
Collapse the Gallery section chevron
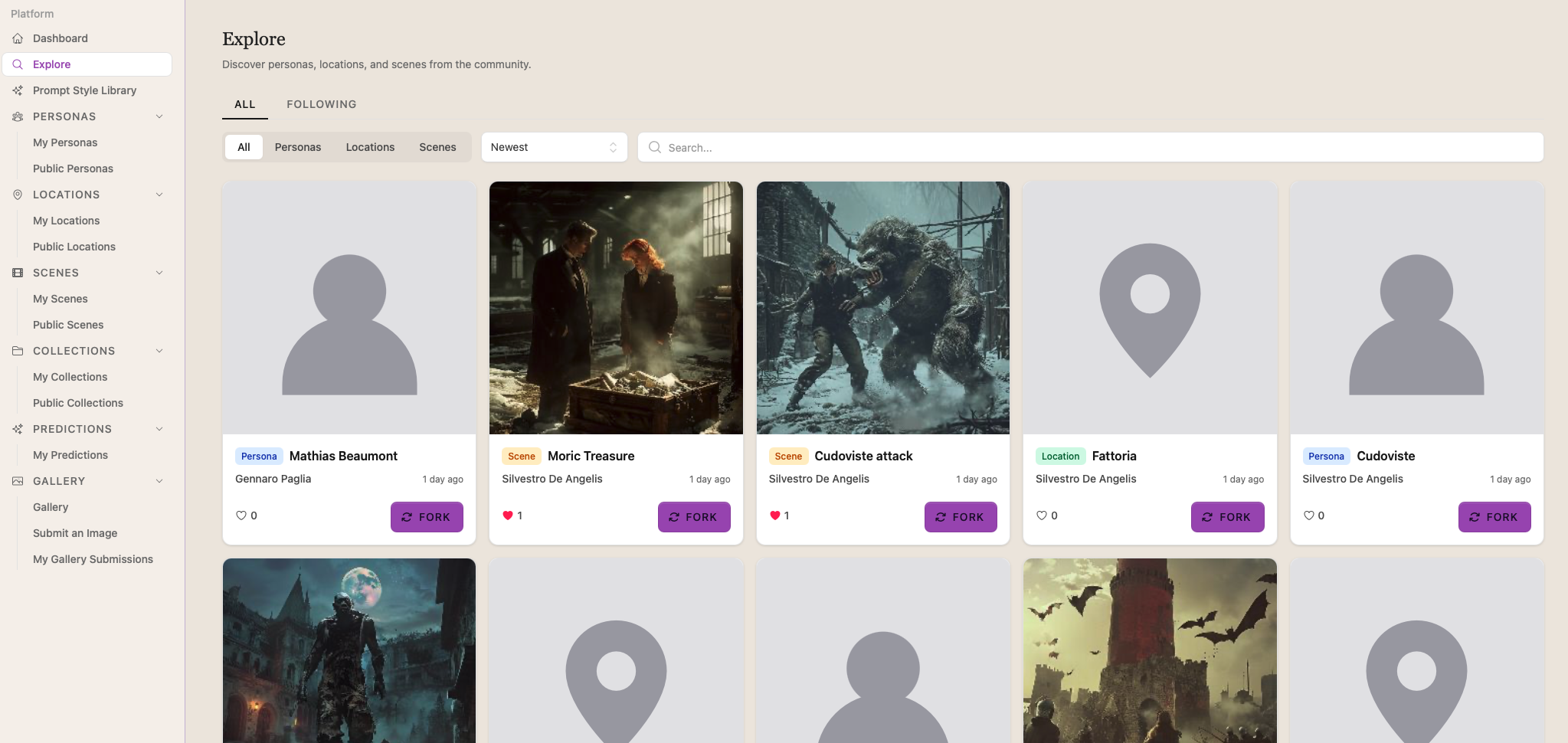(159, 481)
